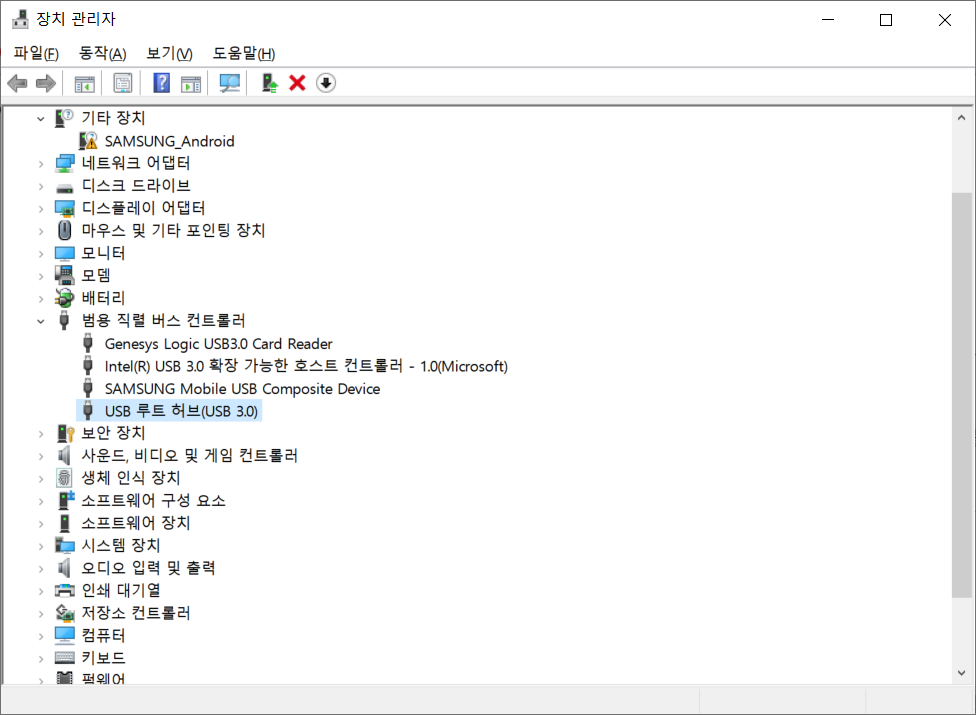The height and width of the screenshot is (715, 976).
Task: Open the 보기(V) menu
Action: point(169,54)
